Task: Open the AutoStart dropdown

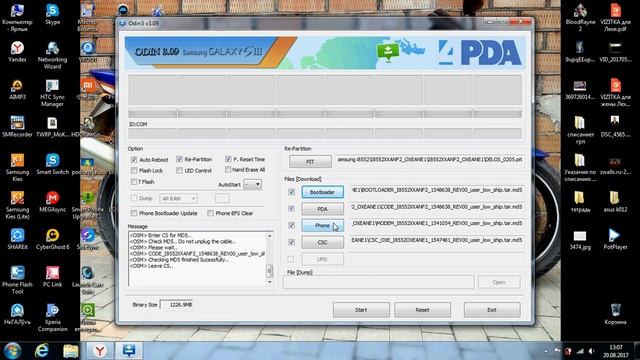Action: coord(253,184)
